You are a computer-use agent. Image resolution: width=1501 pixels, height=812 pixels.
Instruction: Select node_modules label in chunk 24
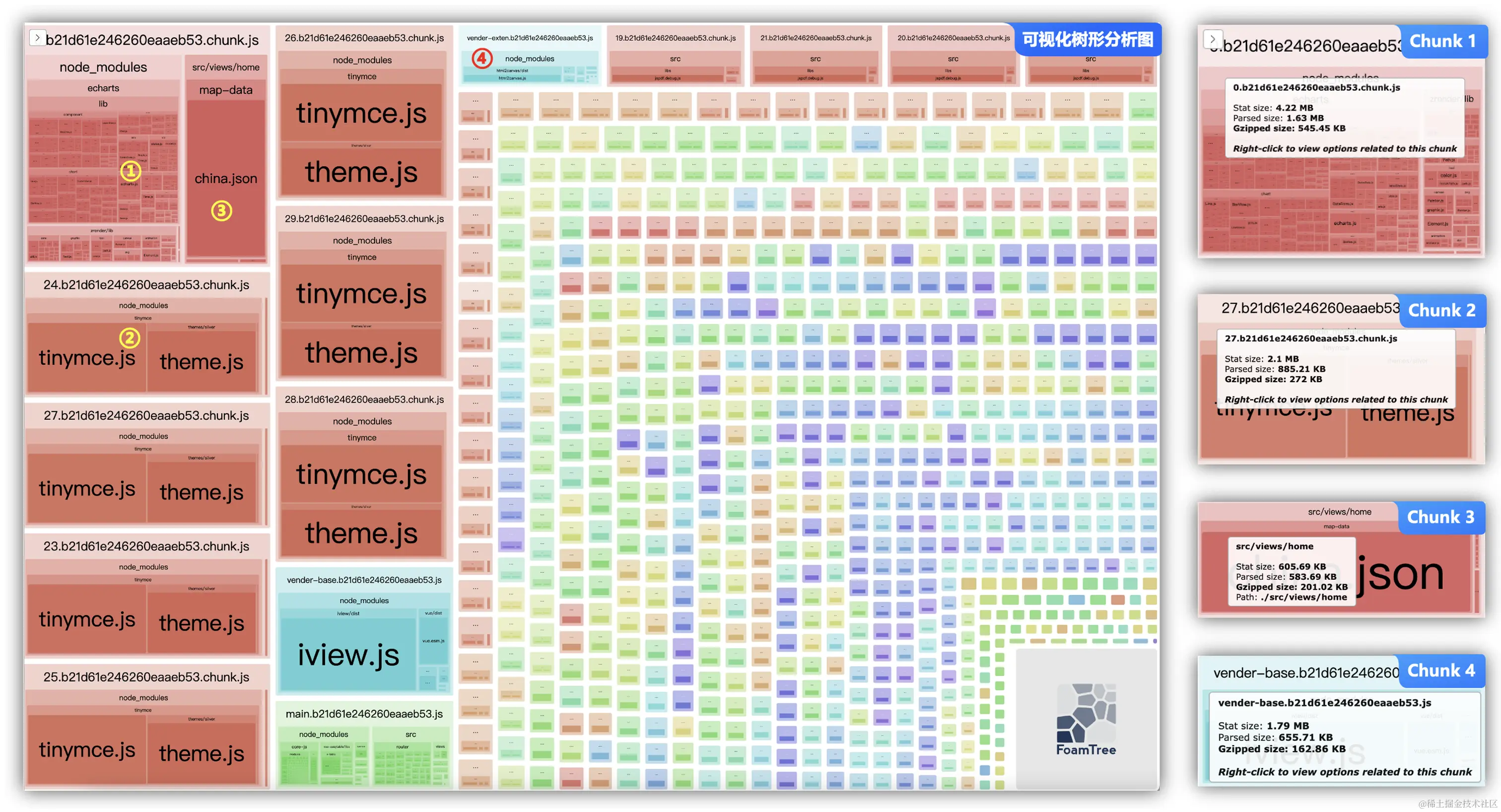143,305
